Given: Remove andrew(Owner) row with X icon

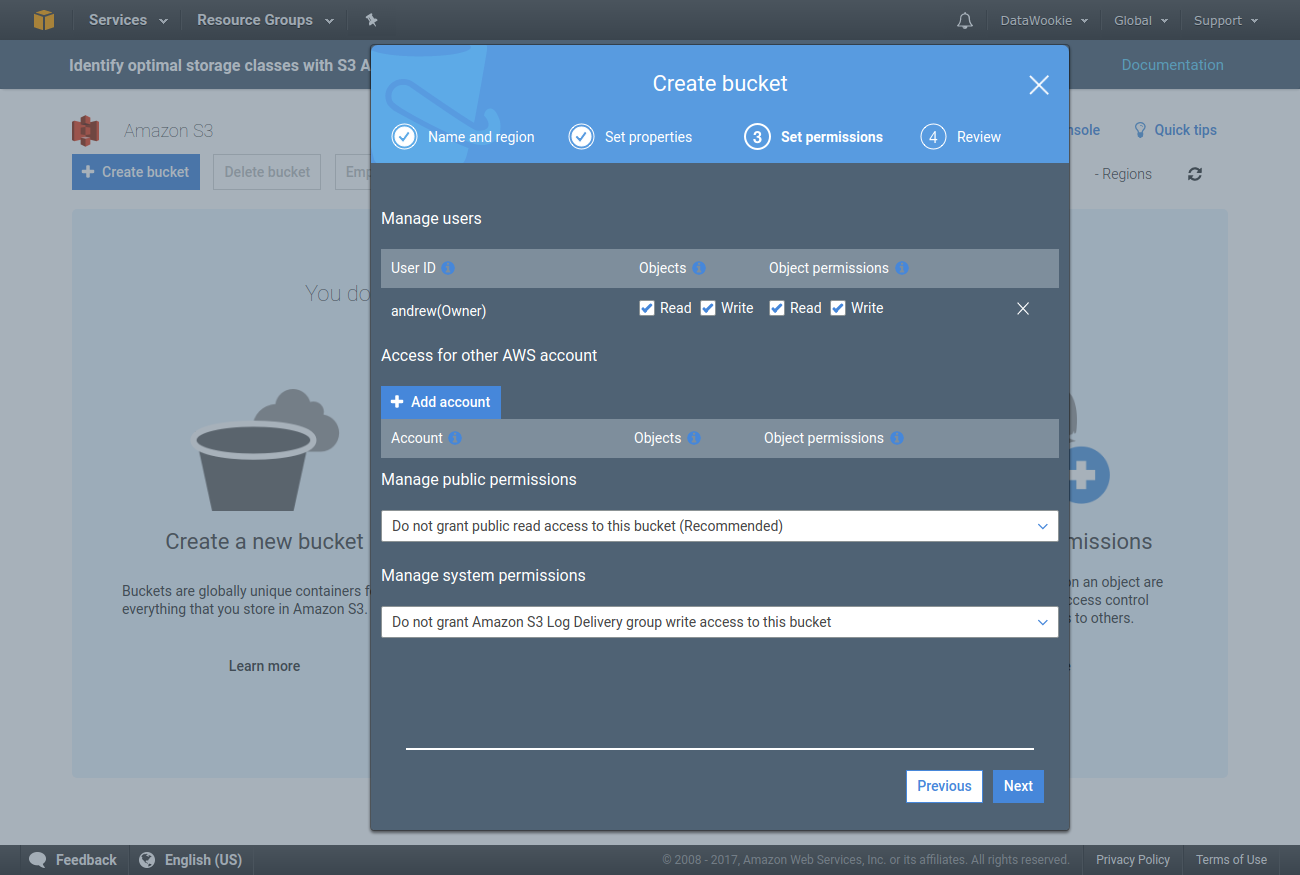Looking at the screenshot, I should [1022, 309].
